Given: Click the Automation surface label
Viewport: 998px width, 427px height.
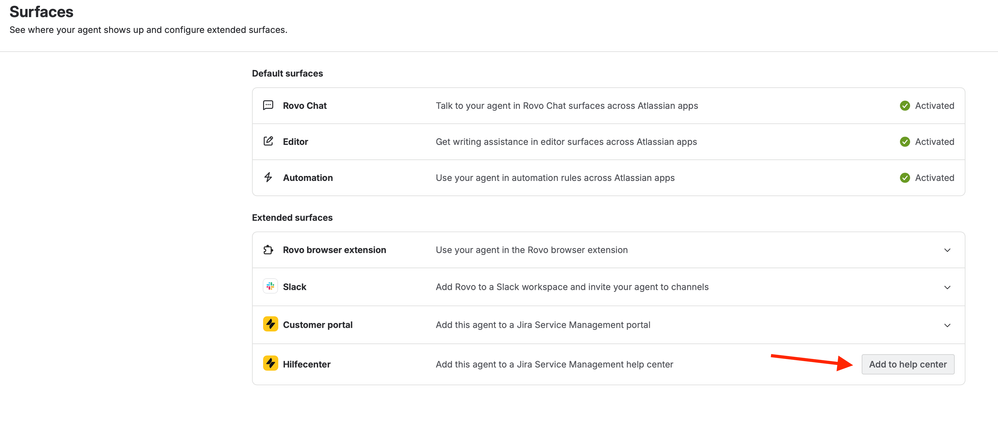Looking at the screenshot, I should pyautogui.click(x=308, y=178).
